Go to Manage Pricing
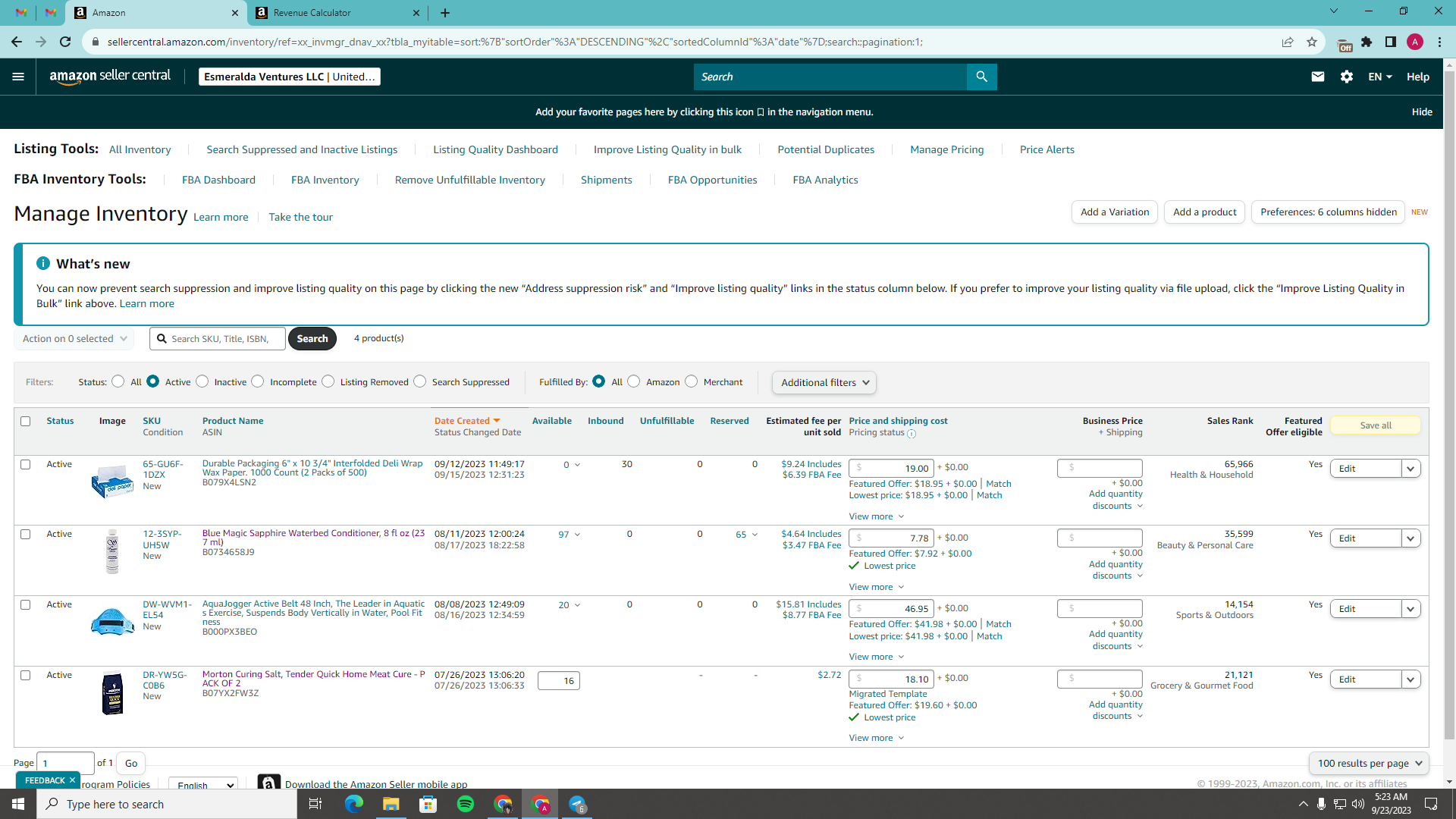This screenshot has height=819, width=1456. [947, 149]
